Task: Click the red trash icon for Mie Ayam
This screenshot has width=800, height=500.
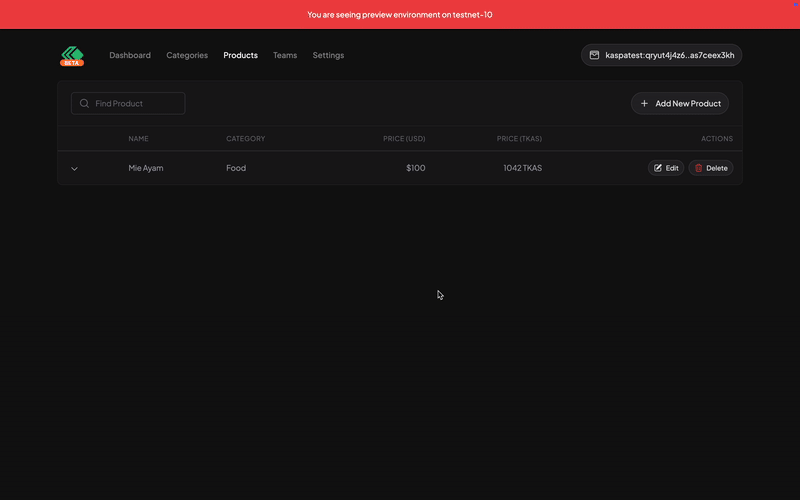Action: click(x=699, y=168)
